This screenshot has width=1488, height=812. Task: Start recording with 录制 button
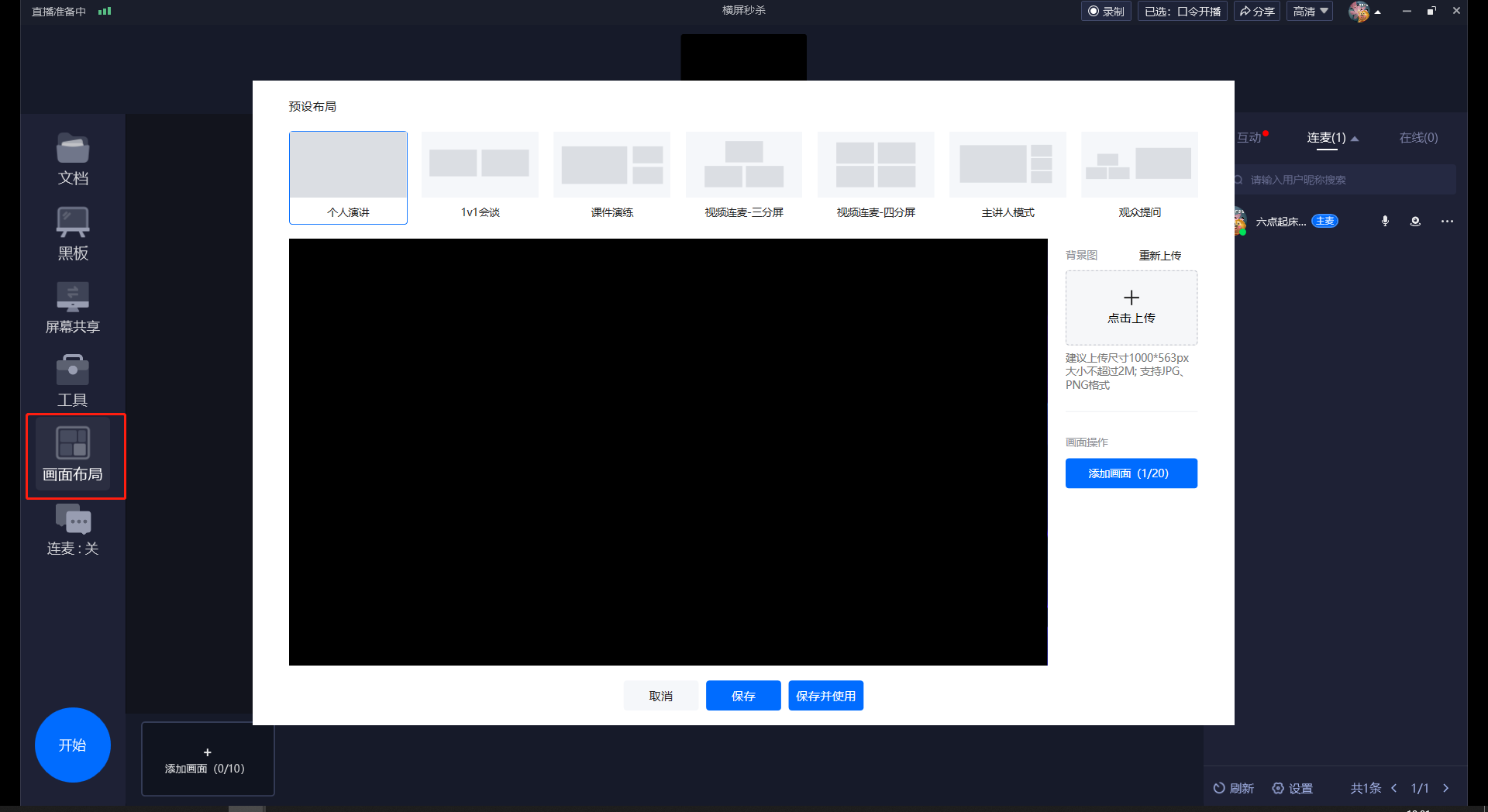1107,12
